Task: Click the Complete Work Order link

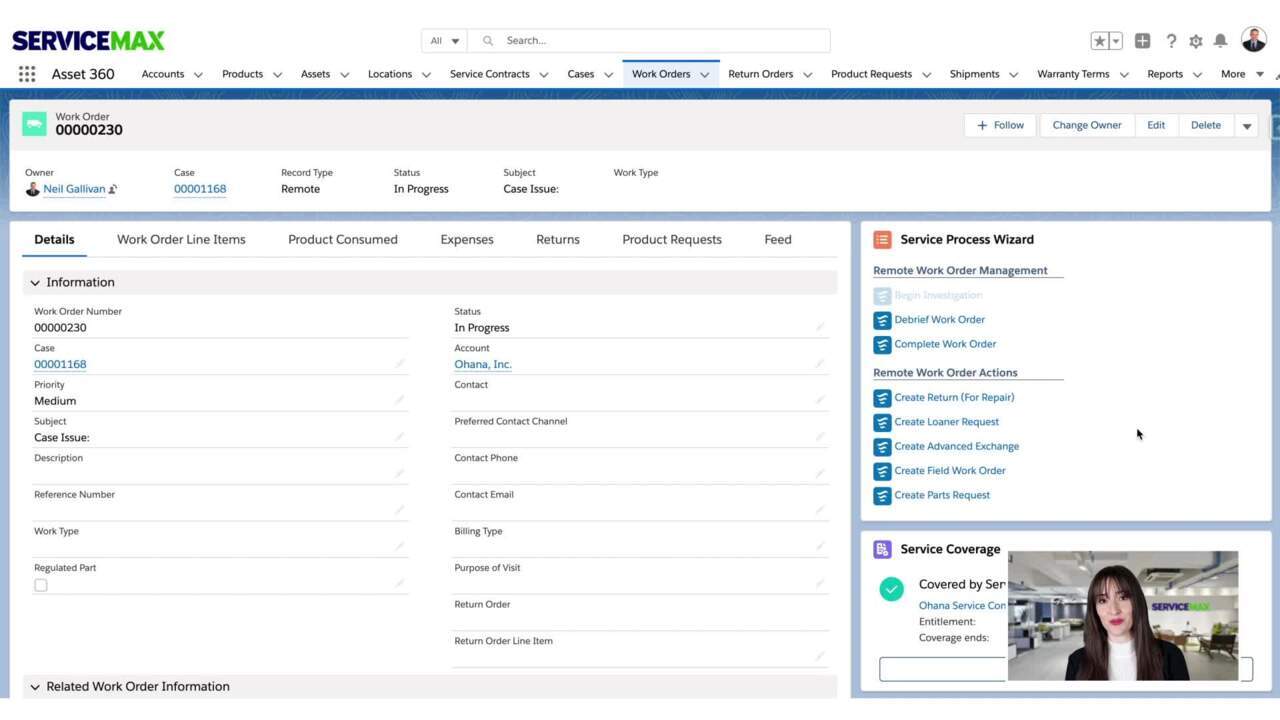Action: [x=945, y=344]
